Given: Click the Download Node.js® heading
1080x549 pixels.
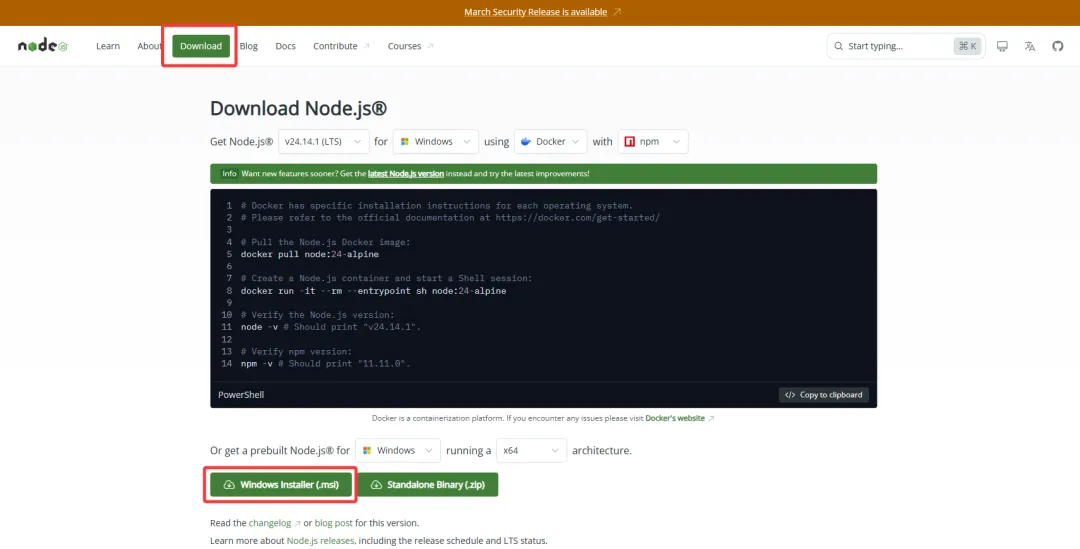Looking at the screenshot, I should click(x=298, y=108).
